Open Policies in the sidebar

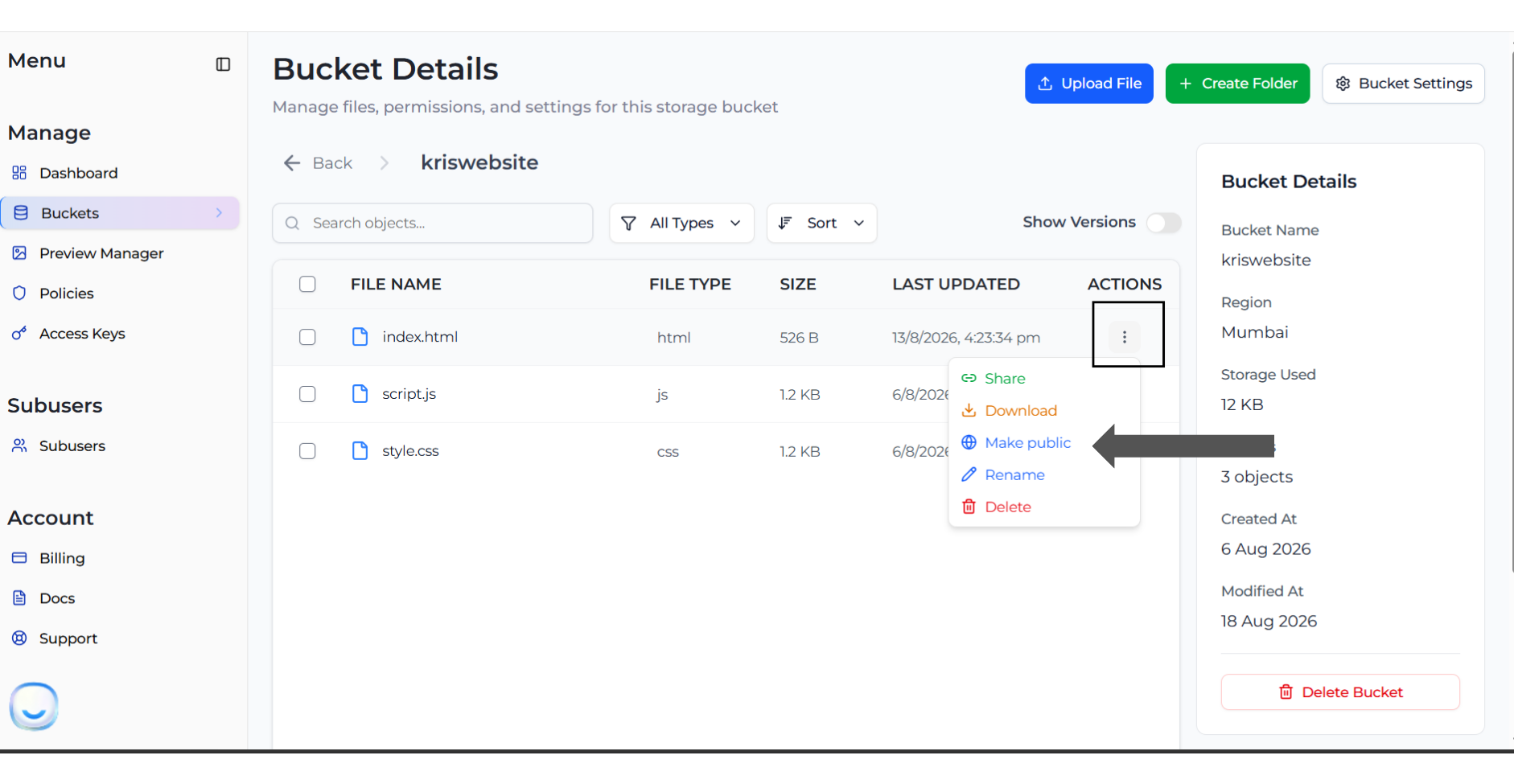121,293
